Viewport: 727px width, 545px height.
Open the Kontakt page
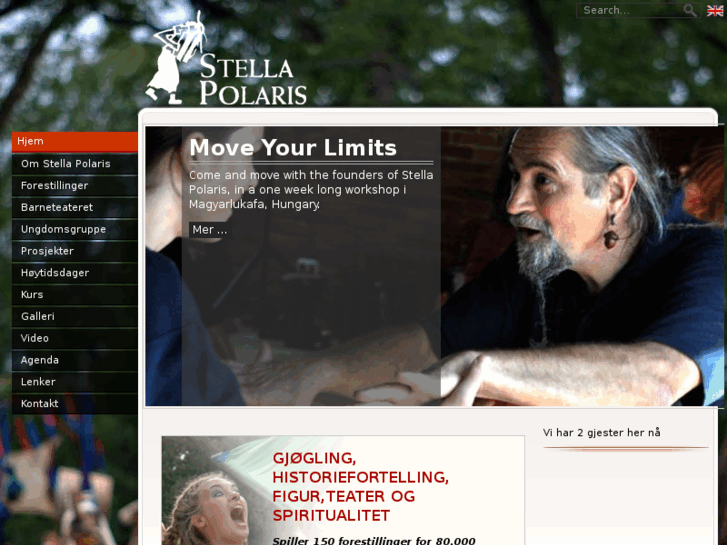pyautogui.click(x=75, y=404)
